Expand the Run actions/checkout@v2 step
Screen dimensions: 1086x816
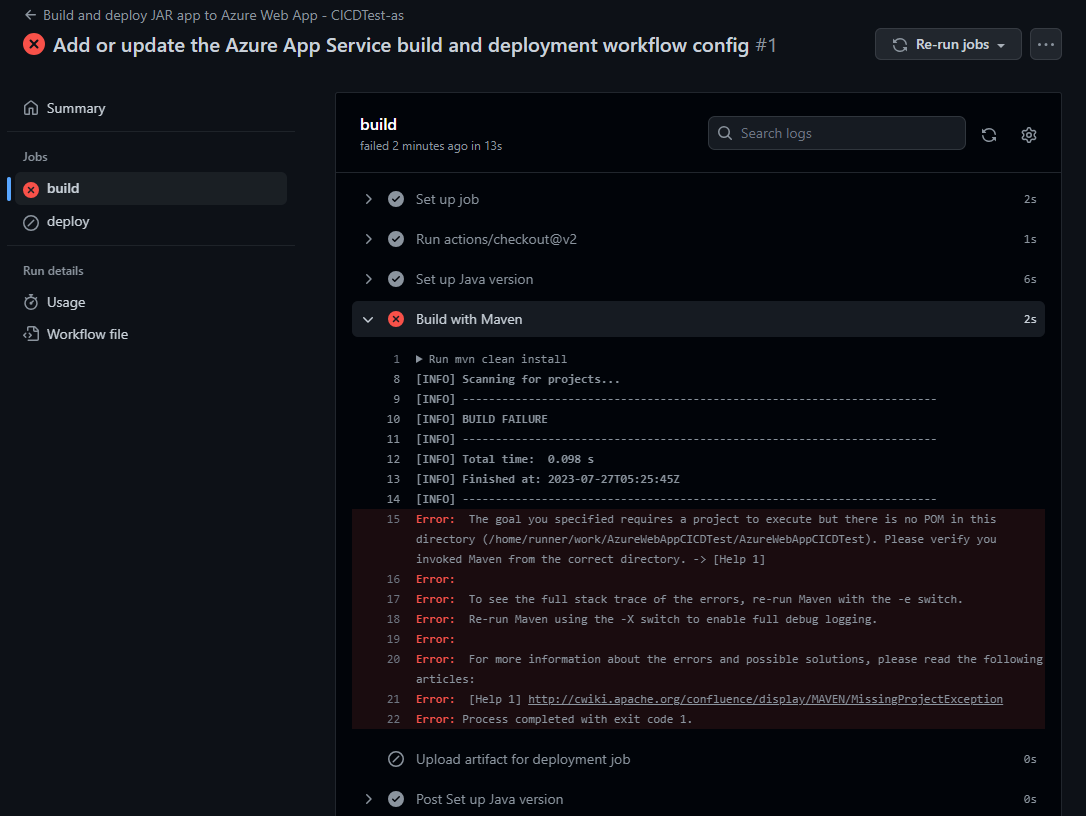[368, 239]
